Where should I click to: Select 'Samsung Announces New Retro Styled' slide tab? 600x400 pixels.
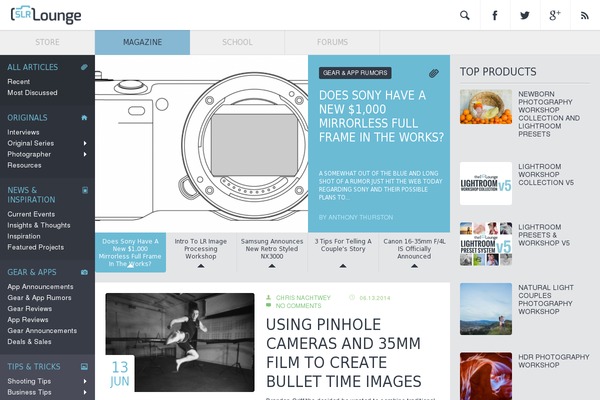click(272, 252)
